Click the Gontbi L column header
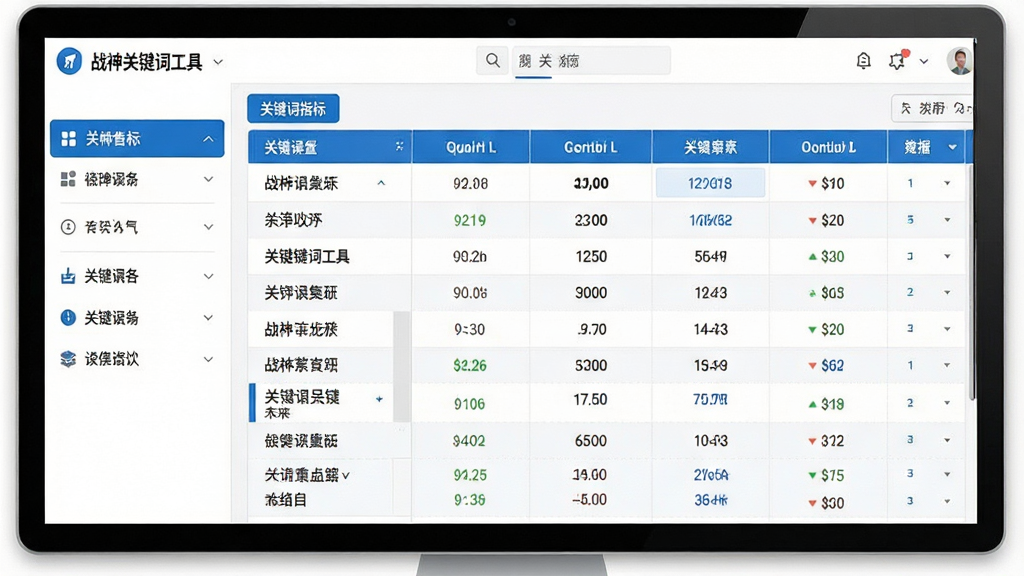The height and width of the screenshot is (576, 1024). click(590, 148)
